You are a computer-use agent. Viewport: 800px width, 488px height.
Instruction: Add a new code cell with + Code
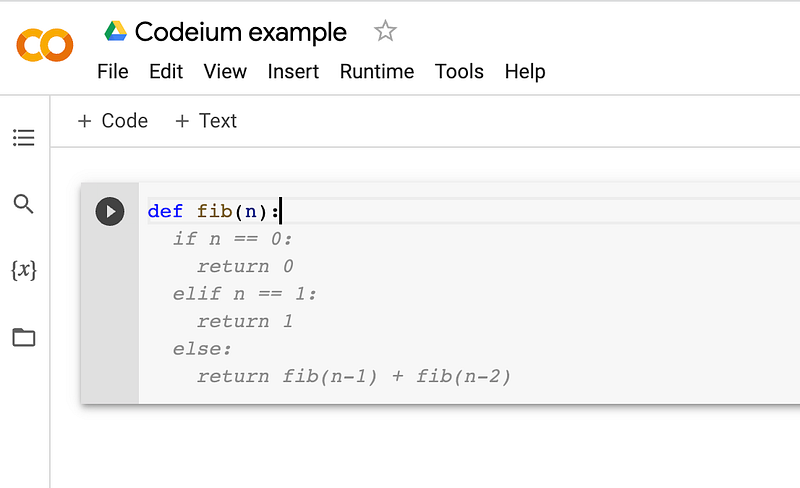(112, 121)
